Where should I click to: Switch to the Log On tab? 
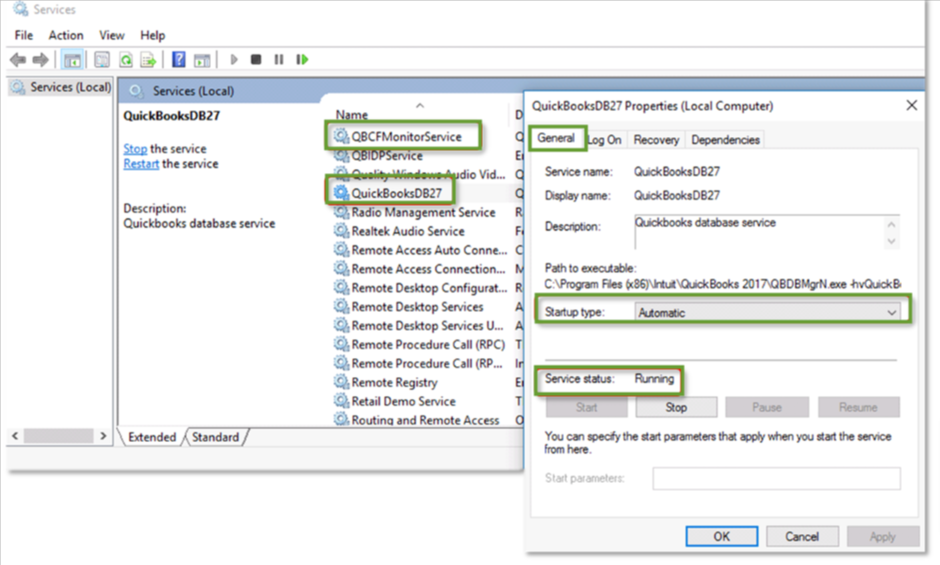click(604, 140)
